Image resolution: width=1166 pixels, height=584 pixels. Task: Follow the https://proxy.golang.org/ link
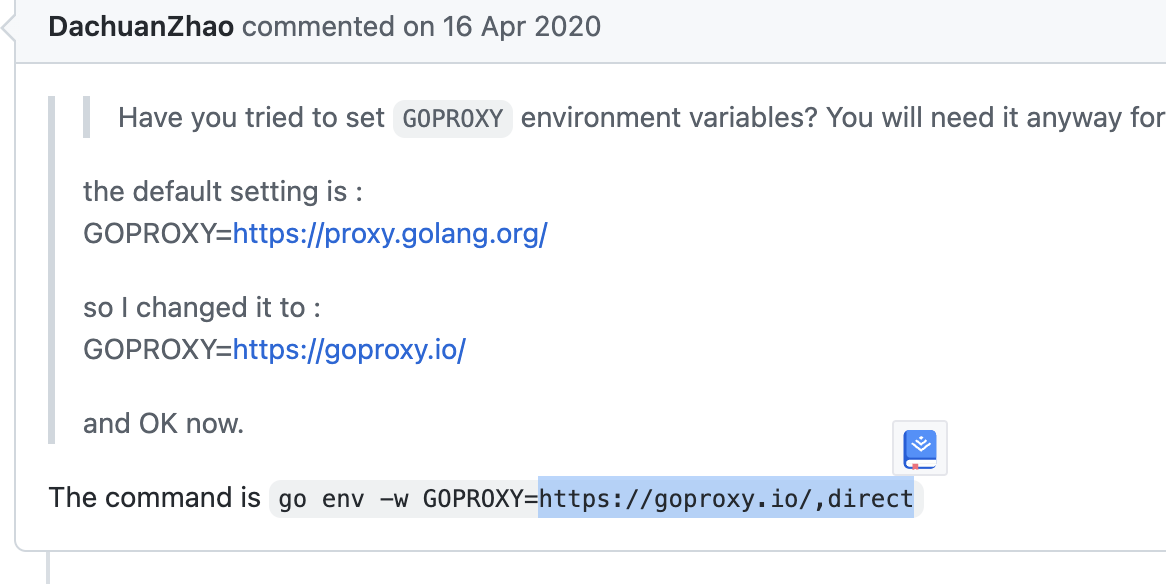[390, 234]
